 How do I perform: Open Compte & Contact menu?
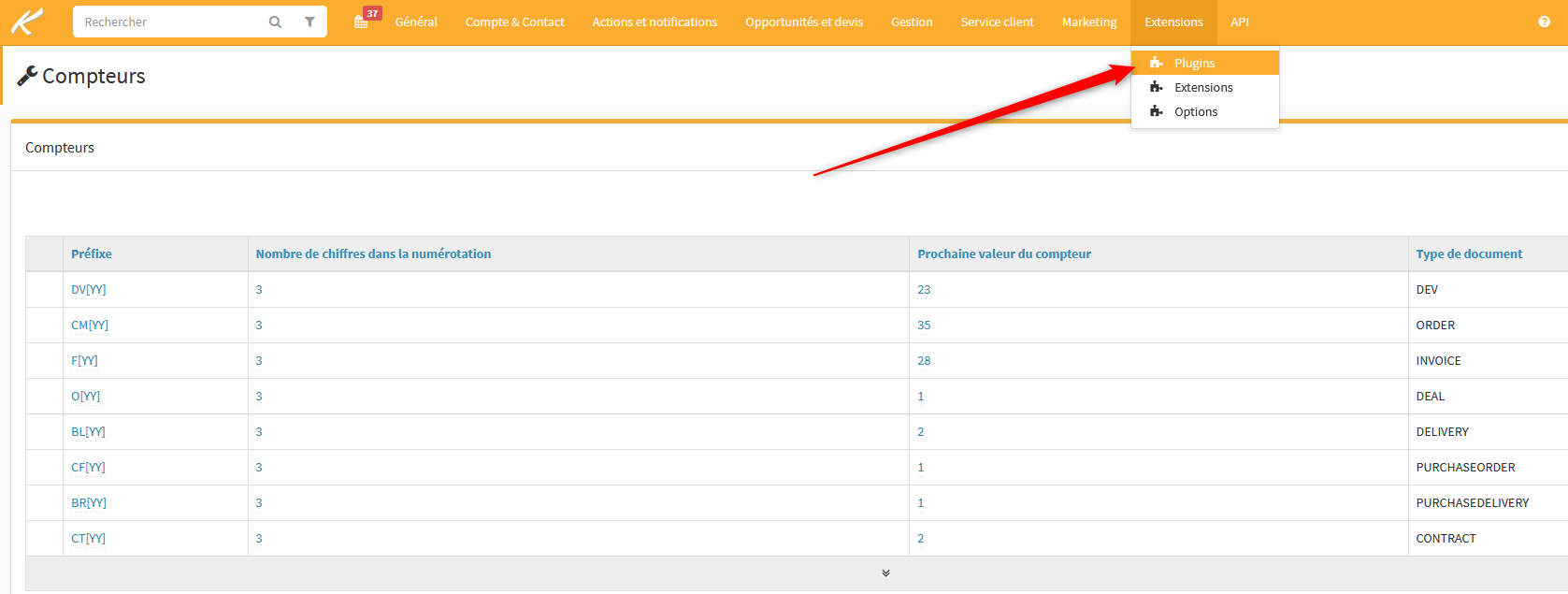(x=514, y=22)
